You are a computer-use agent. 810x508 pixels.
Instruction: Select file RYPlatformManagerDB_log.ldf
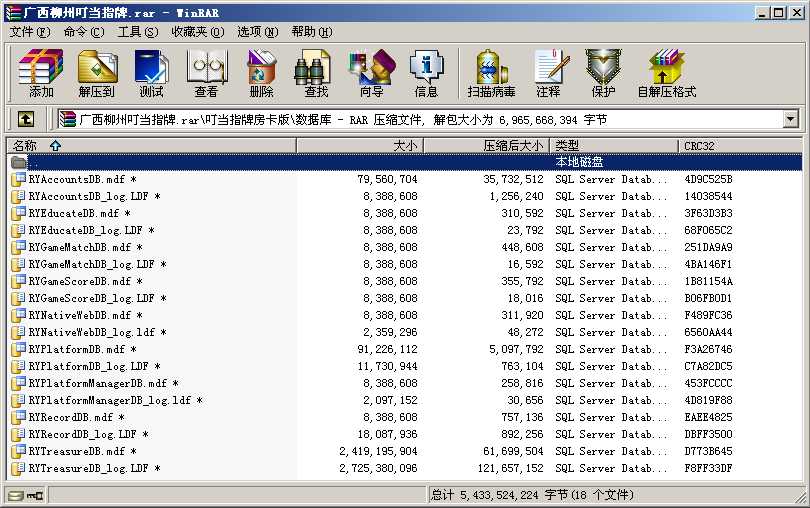[x=115, y=400]
